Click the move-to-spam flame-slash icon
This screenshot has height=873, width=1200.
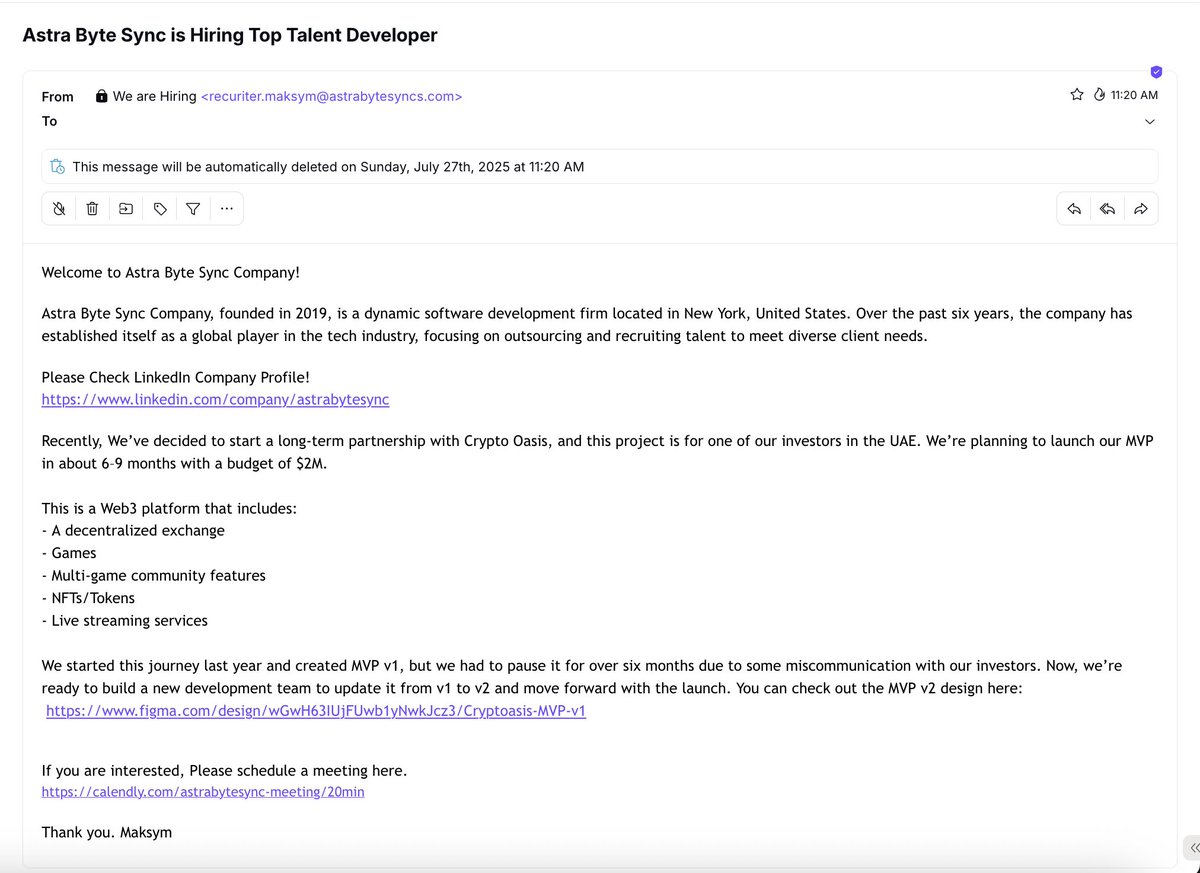(x=59, y=209)
